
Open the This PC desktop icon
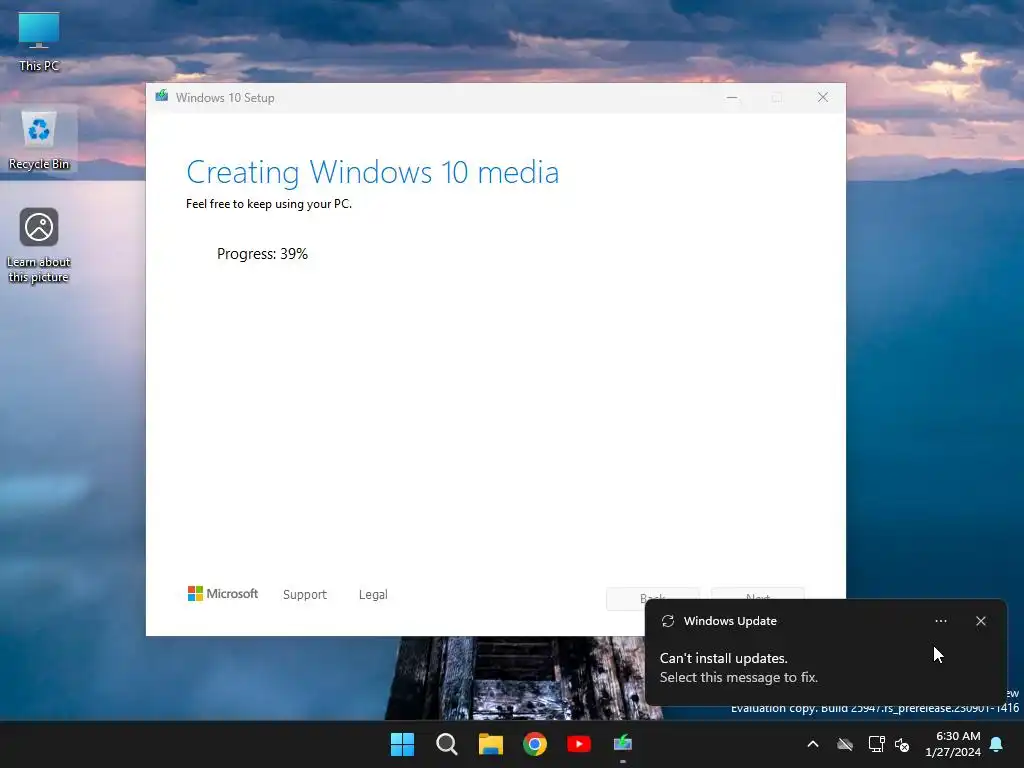coord(39,42)
